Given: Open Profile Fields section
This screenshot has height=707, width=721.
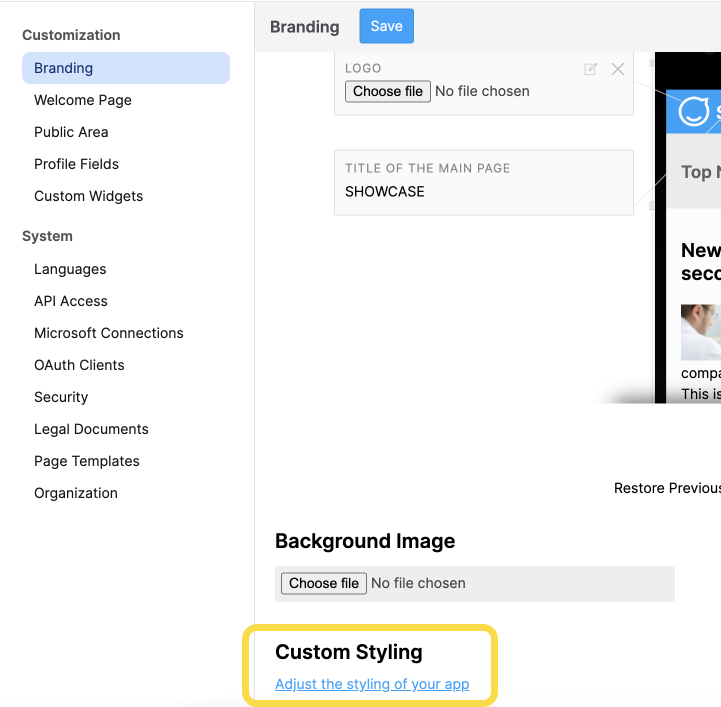Looking at the screenshot, I should tap(76, 164).
